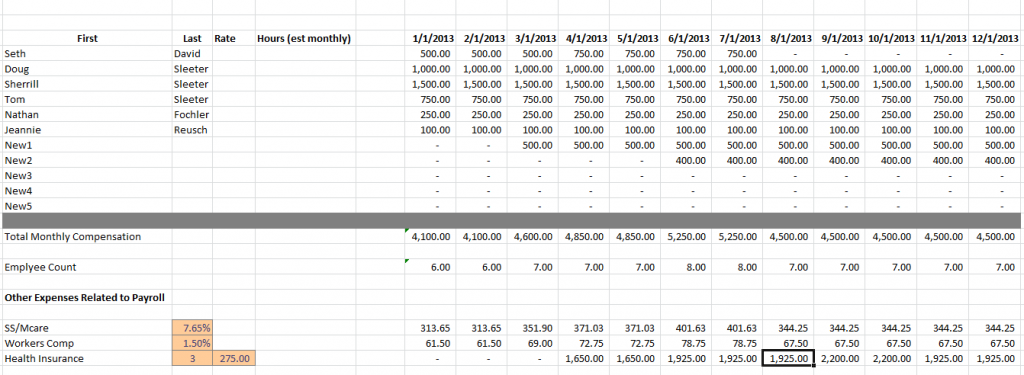Viewport: 1024px width, 375px height.
Task: Click the 3/1/2013 date header
Action: 532,39
